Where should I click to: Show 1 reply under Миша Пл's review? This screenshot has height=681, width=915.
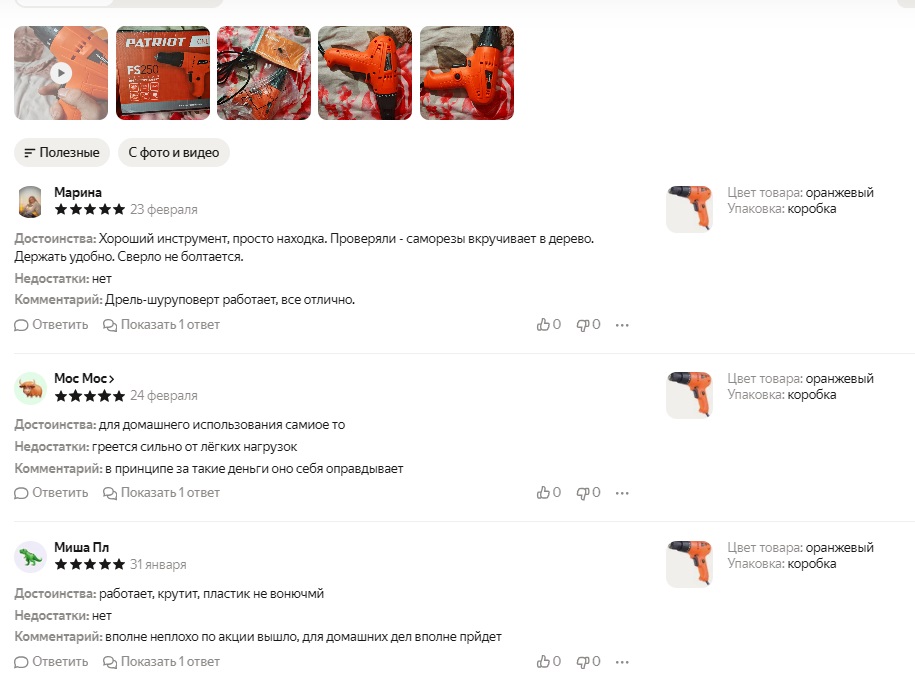pyautogui.click(x=162, y=661)
